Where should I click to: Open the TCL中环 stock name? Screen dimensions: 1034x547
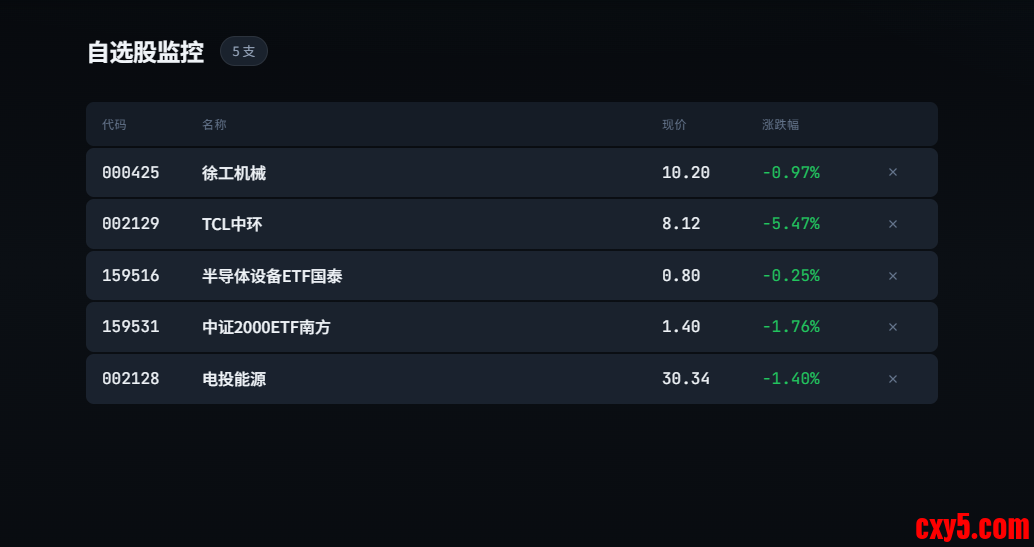(x=232, y=224)
